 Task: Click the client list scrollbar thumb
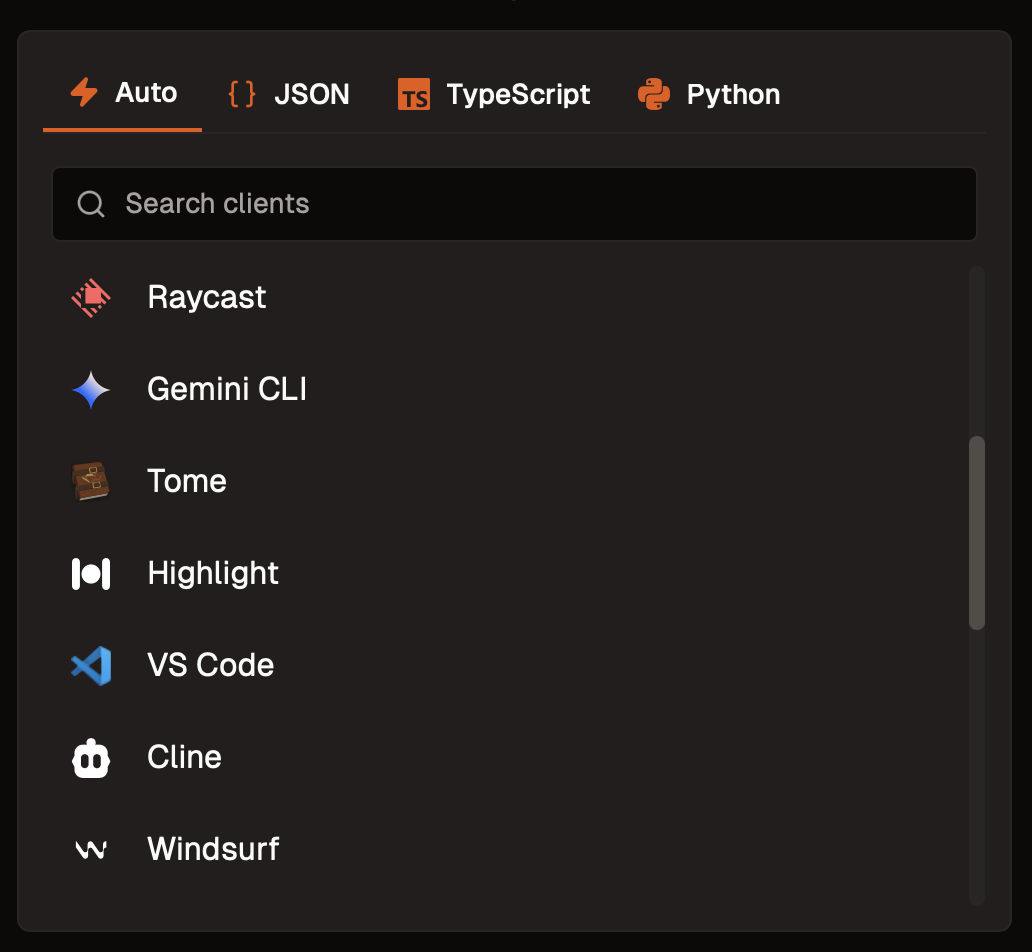tap(977, 533)
